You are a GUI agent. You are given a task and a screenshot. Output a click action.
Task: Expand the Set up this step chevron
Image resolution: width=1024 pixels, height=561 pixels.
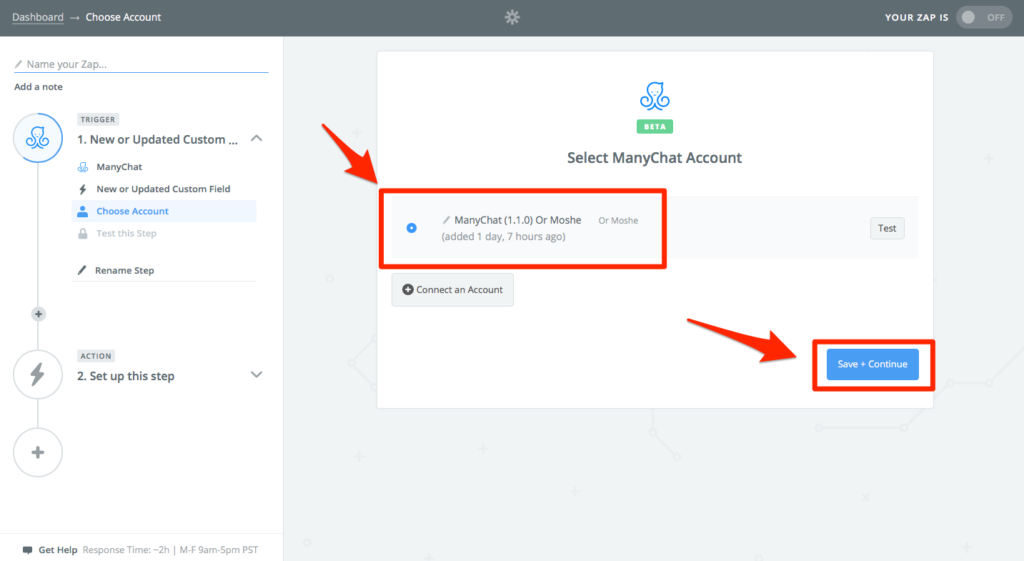click(257, 375)
